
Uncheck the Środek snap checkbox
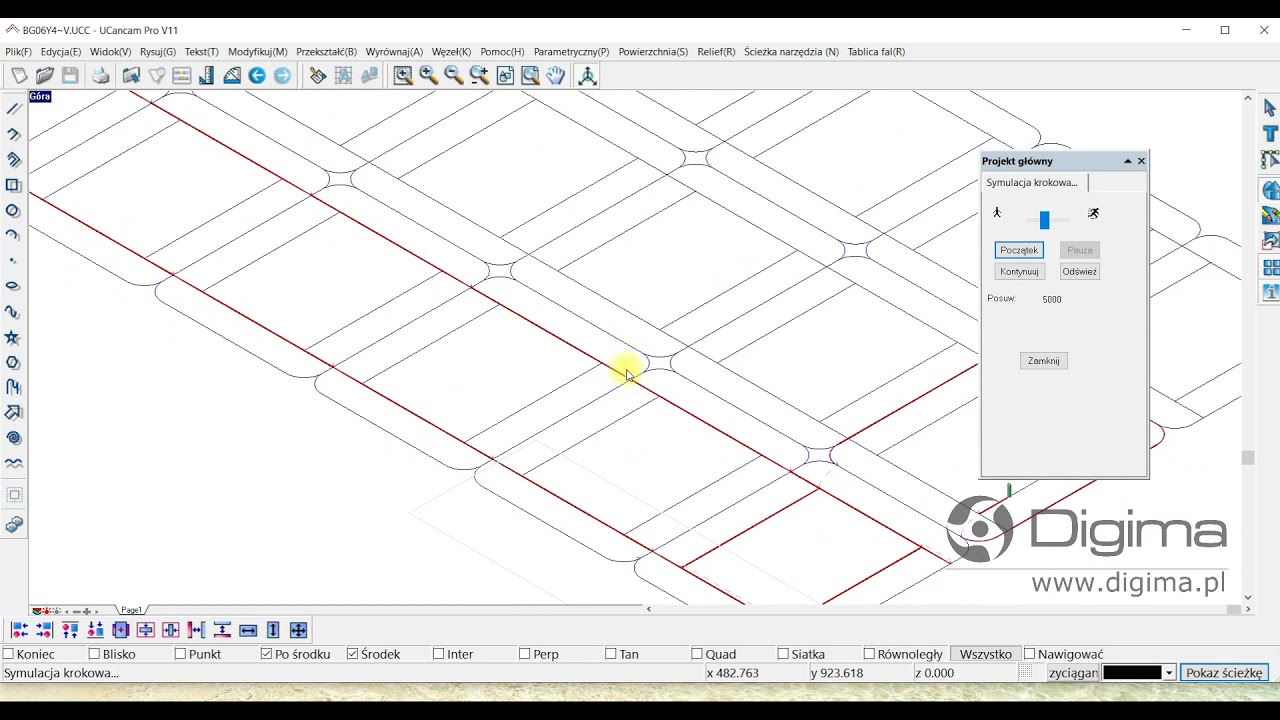(353, 654)
